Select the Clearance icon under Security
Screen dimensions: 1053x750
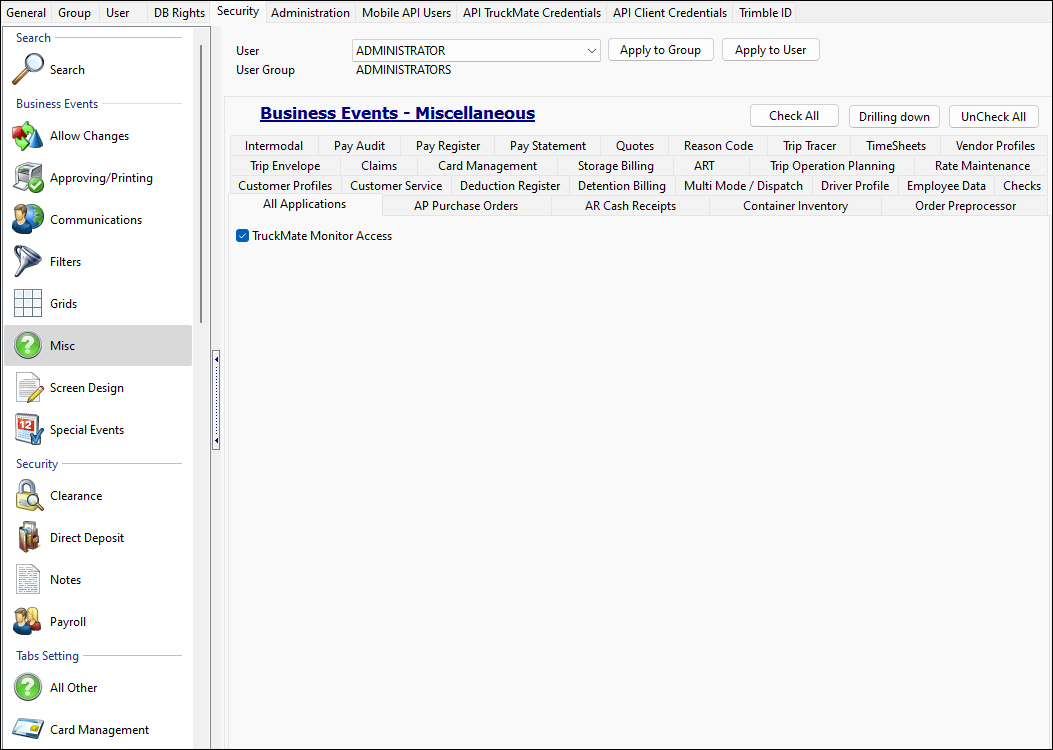27,495
